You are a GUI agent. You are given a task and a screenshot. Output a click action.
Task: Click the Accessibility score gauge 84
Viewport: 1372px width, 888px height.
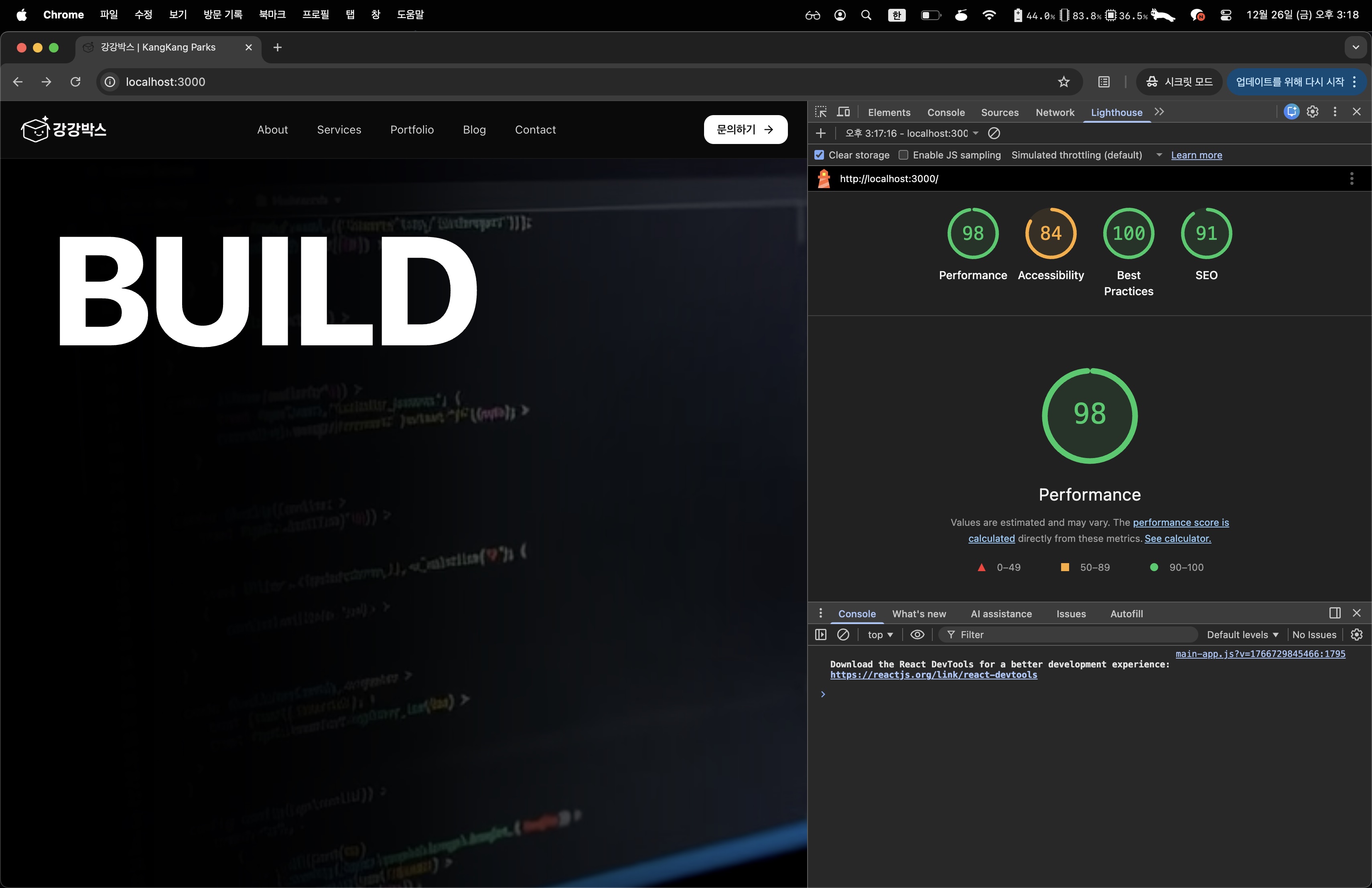tap(1050, 233)
